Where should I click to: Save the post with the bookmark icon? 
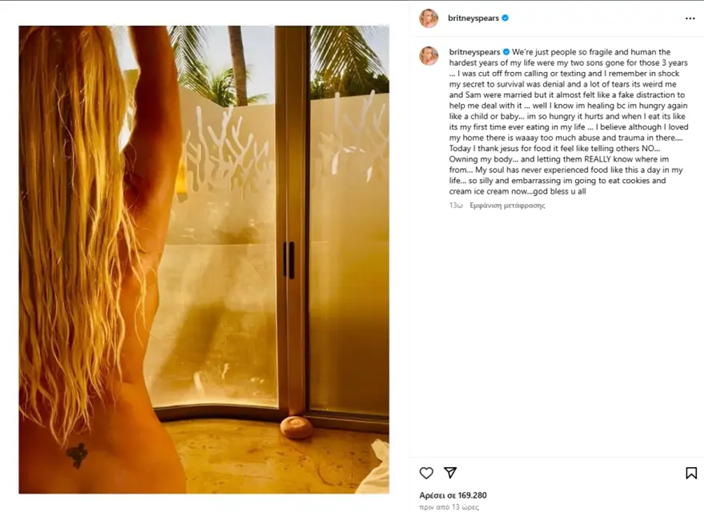coord(691,473)
